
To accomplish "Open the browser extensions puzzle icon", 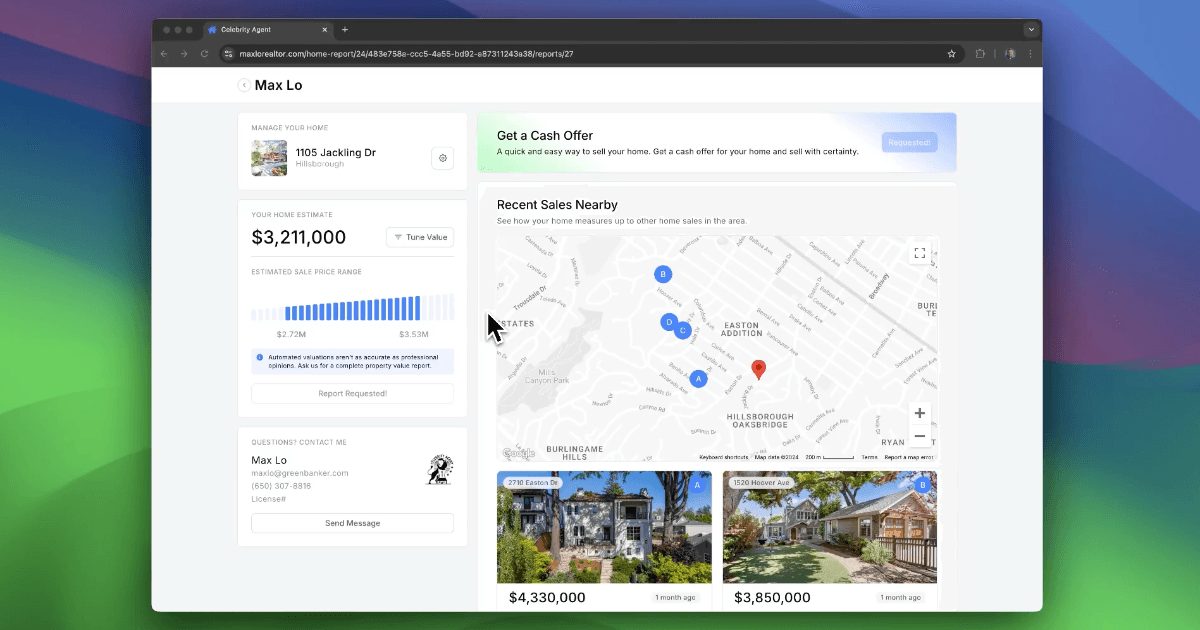I will point(980,54).
